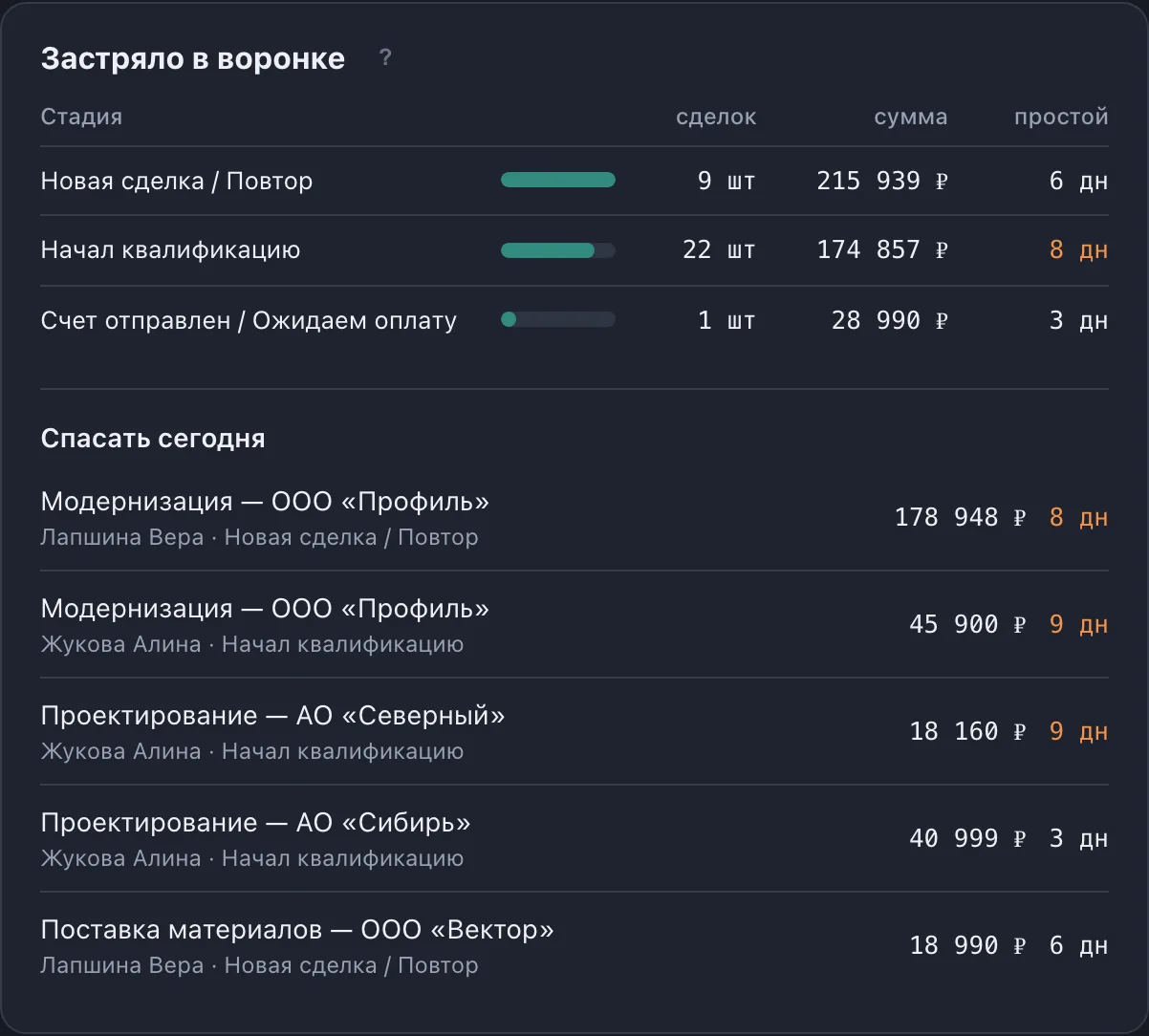
Task: Click 'Лапшина Вера · Новая сделка / Повтор' under Вектор
Action: (x=259, y=965)
